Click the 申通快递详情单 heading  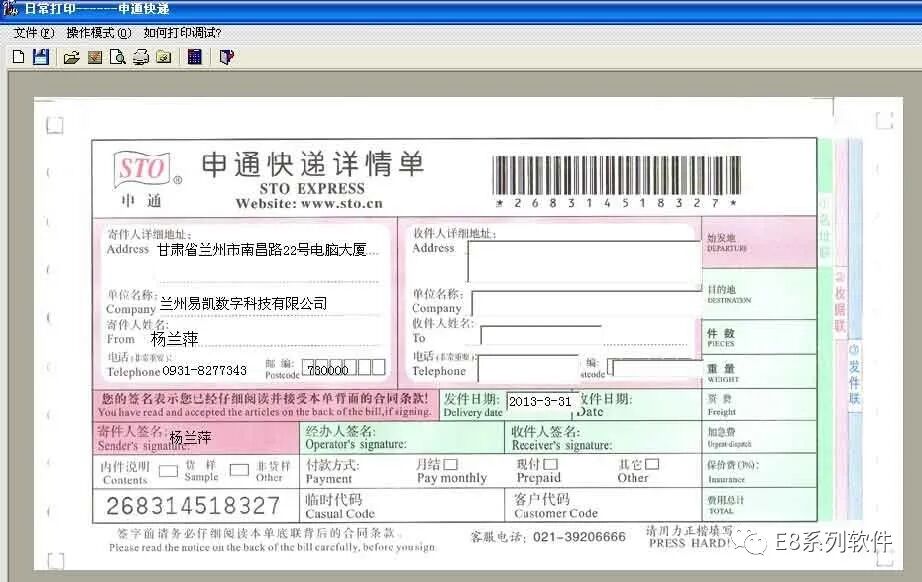(x=312, y=164)
